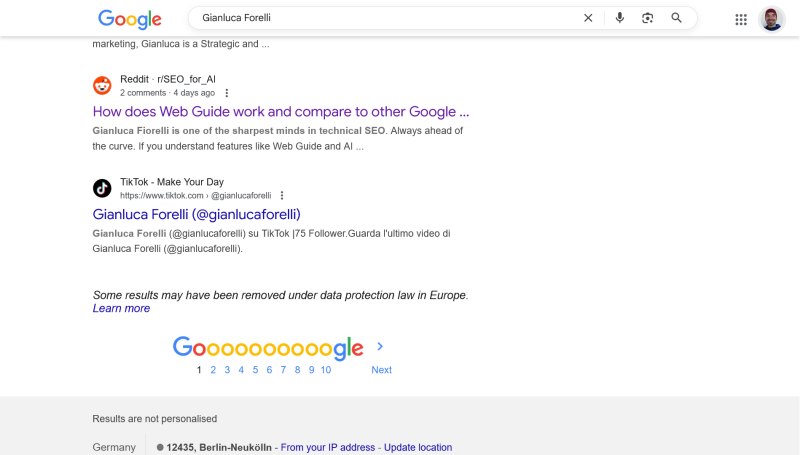Jump to results page 5

(x=255, y=370)
